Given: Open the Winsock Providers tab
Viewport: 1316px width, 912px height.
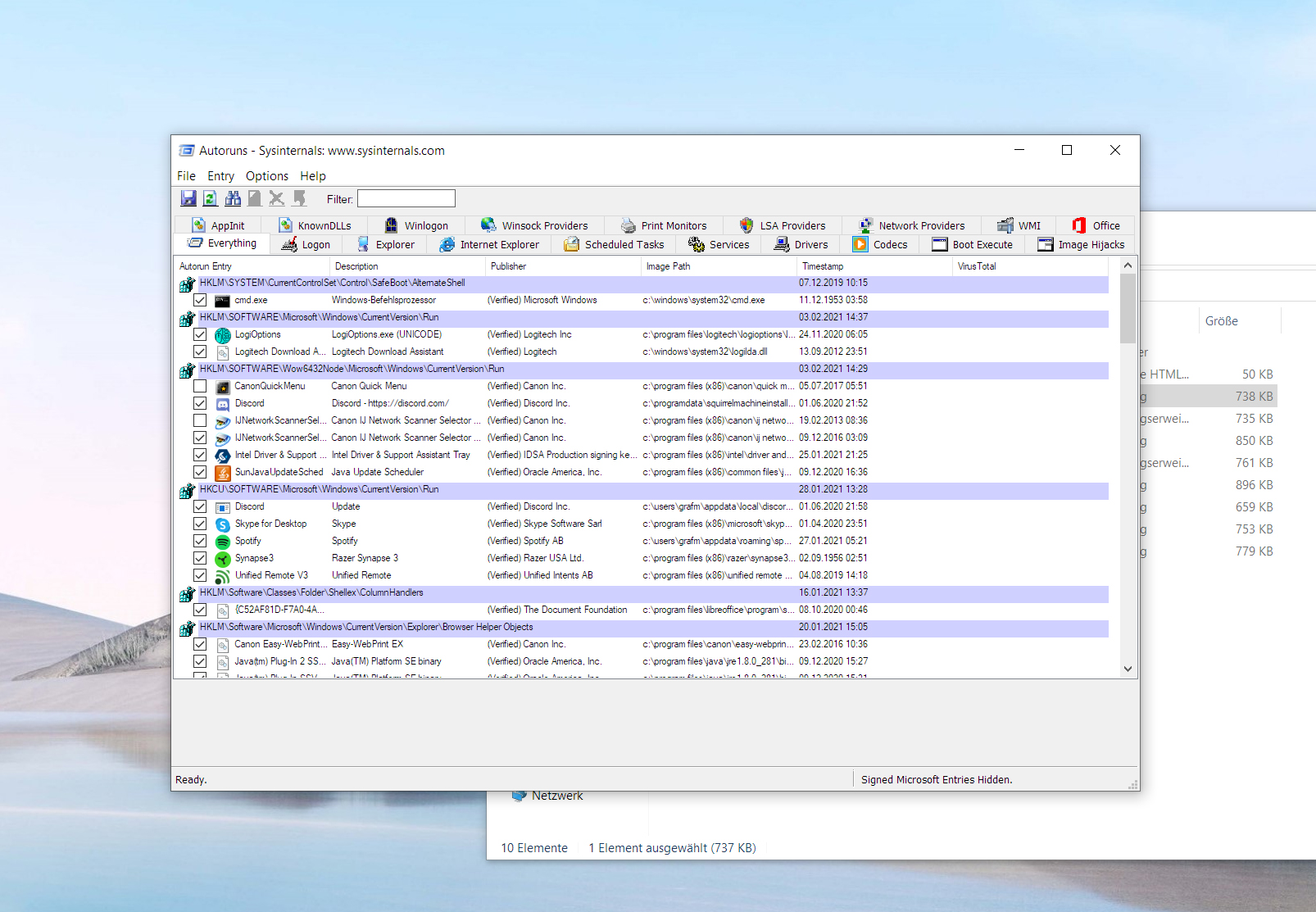Looking at the screenshot, I should pos(534,226).
